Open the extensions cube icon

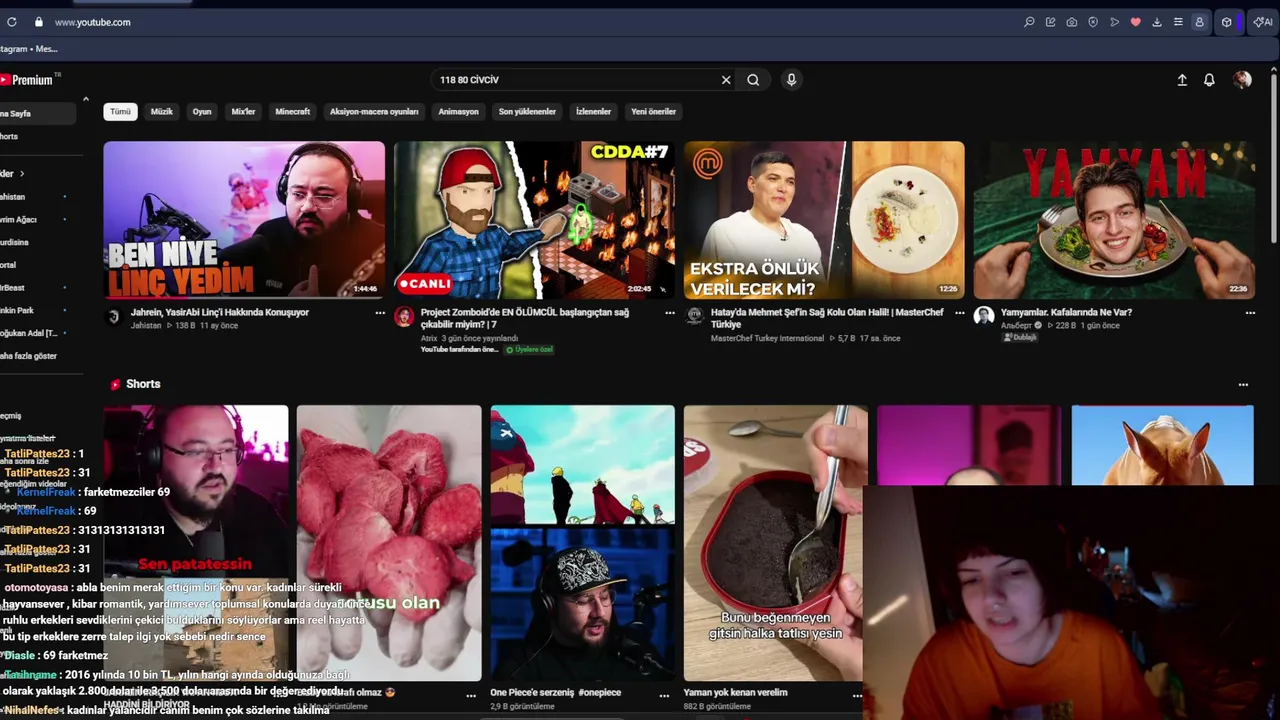click(x=1226, y=22)
